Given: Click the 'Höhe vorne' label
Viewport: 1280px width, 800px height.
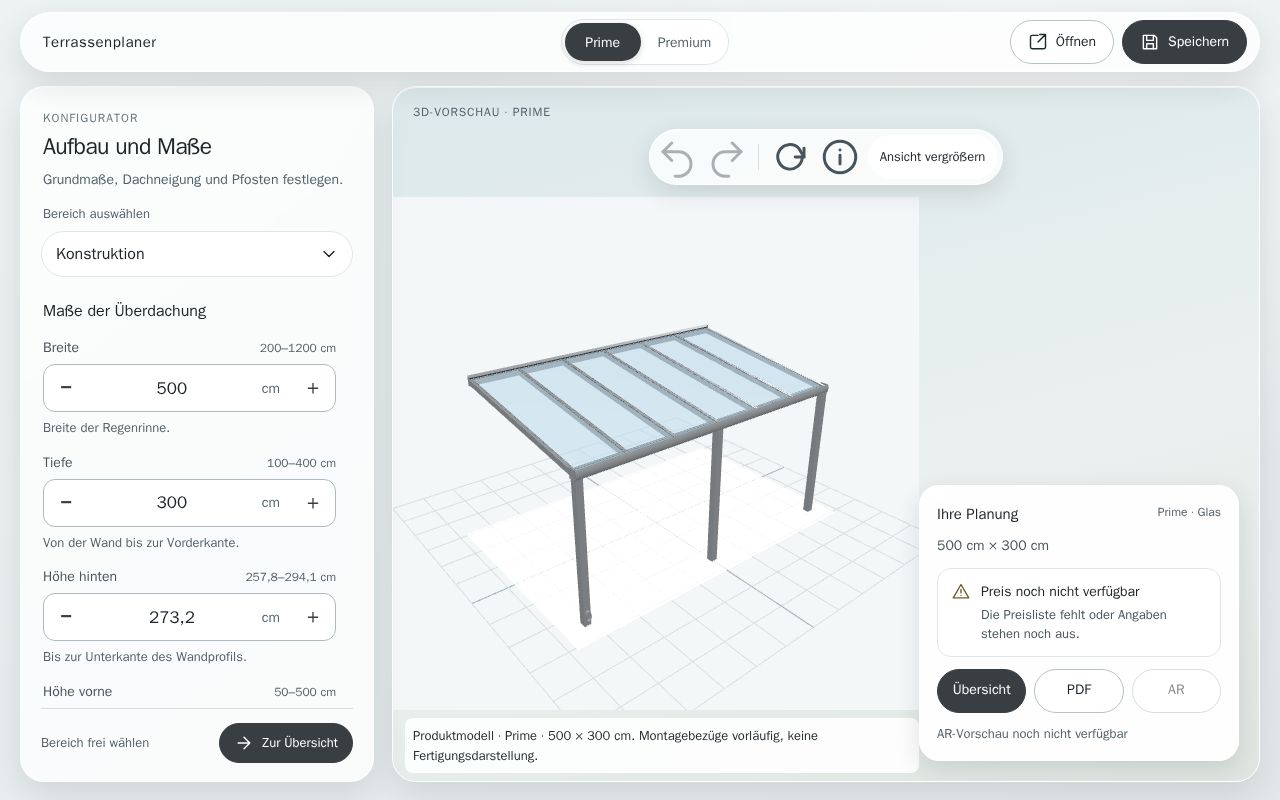Looking at the screenshot, I should click(77, 692).
